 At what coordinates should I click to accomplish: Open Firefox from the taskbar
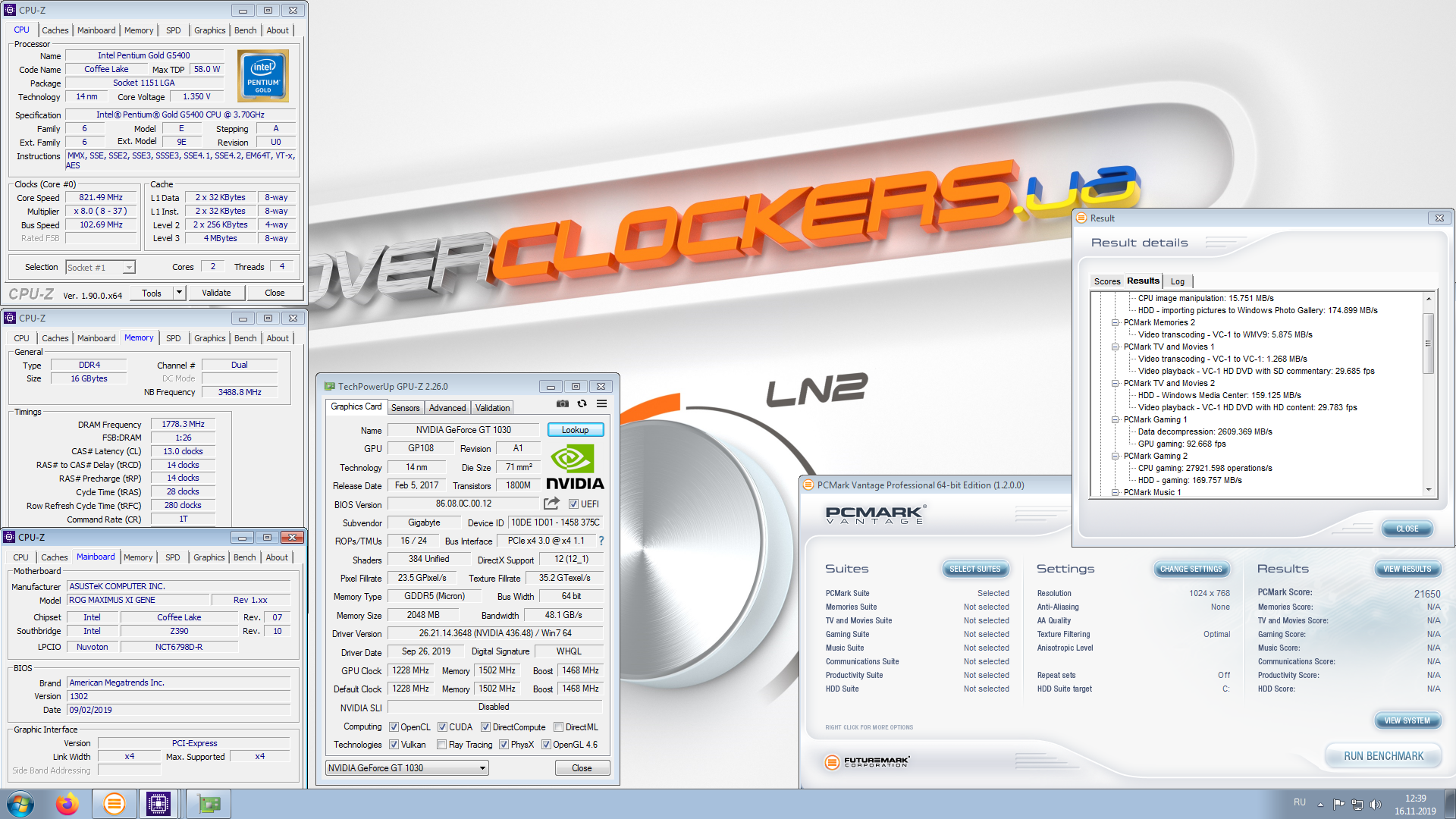[x=67, y=804]
